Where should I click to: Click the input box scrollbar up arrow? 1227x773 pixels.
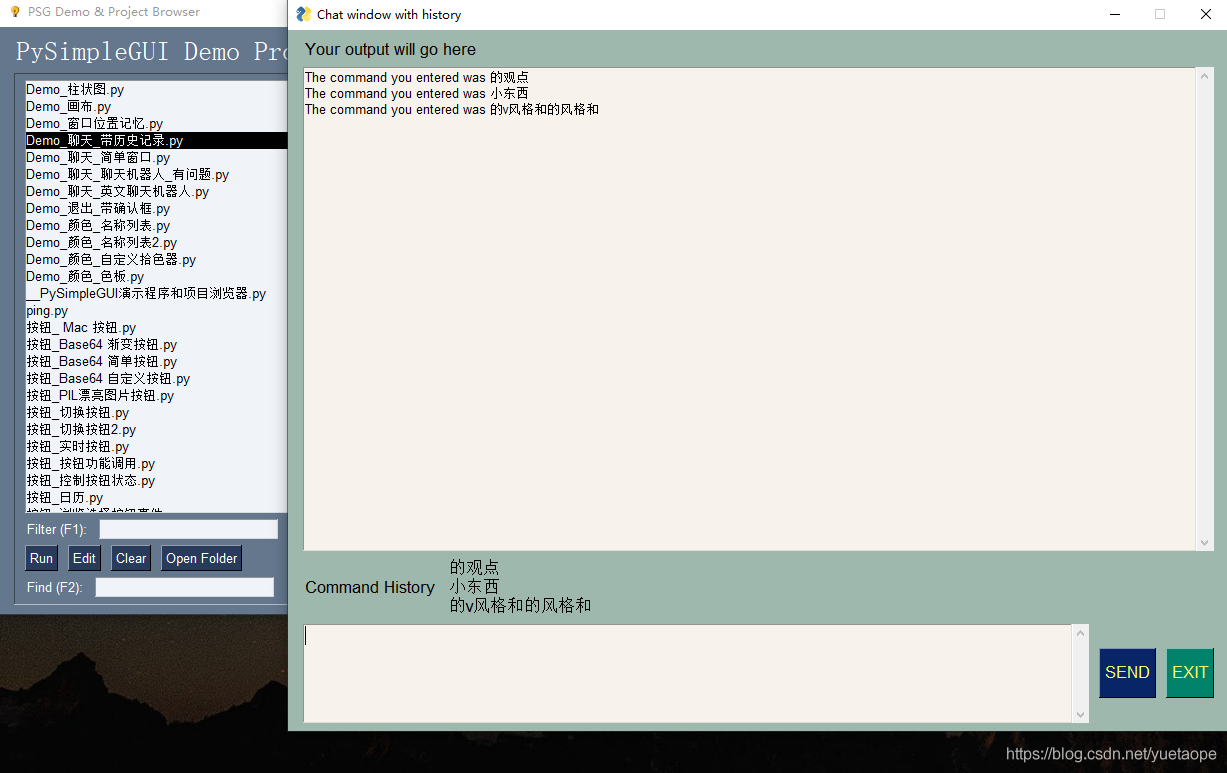pyautogui.click(x=1080, y=633)
